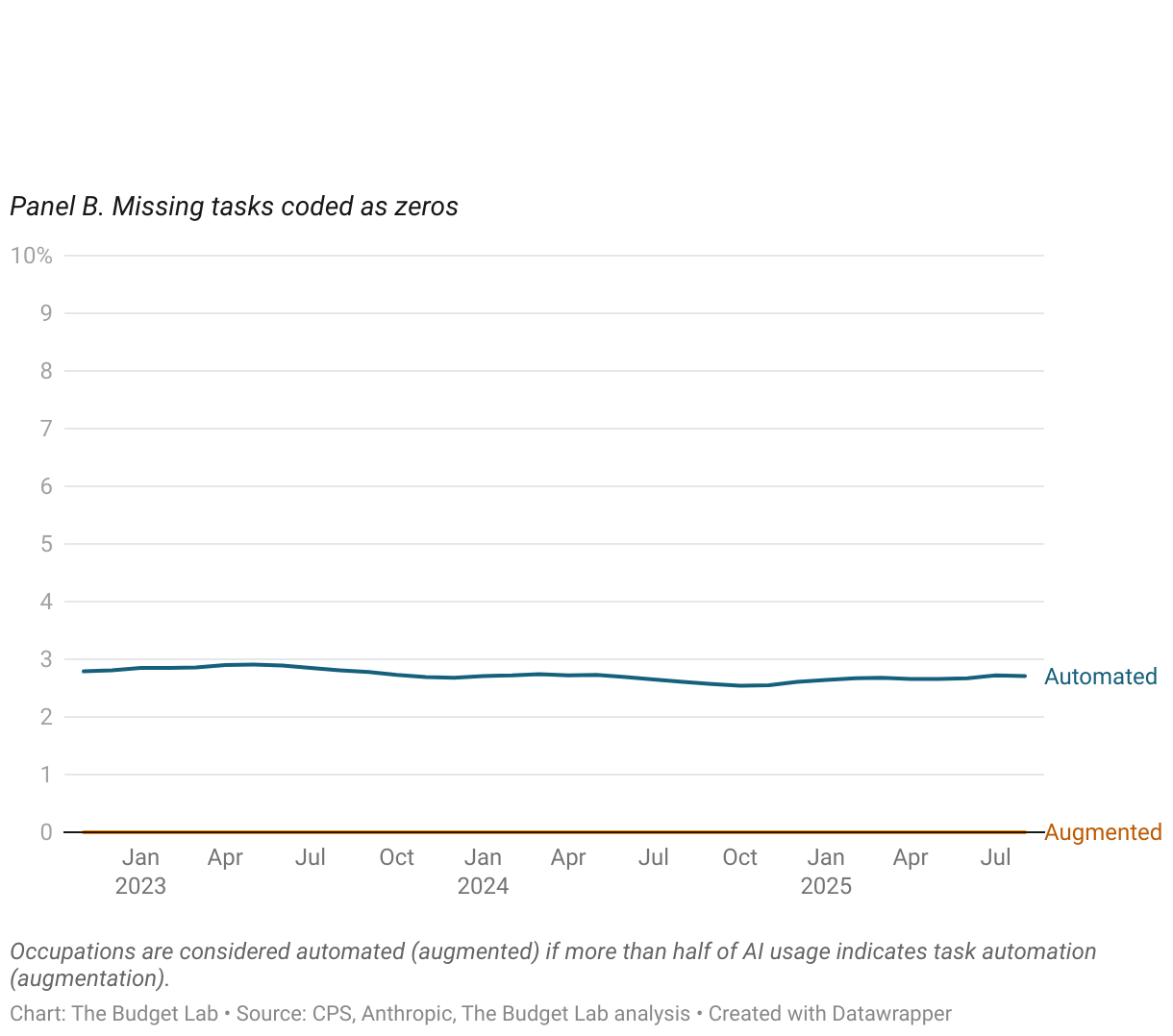Screen dimensions: 1173x1036
Task: Select the Jan 2023 x-axis label
Action: (140, 872)
